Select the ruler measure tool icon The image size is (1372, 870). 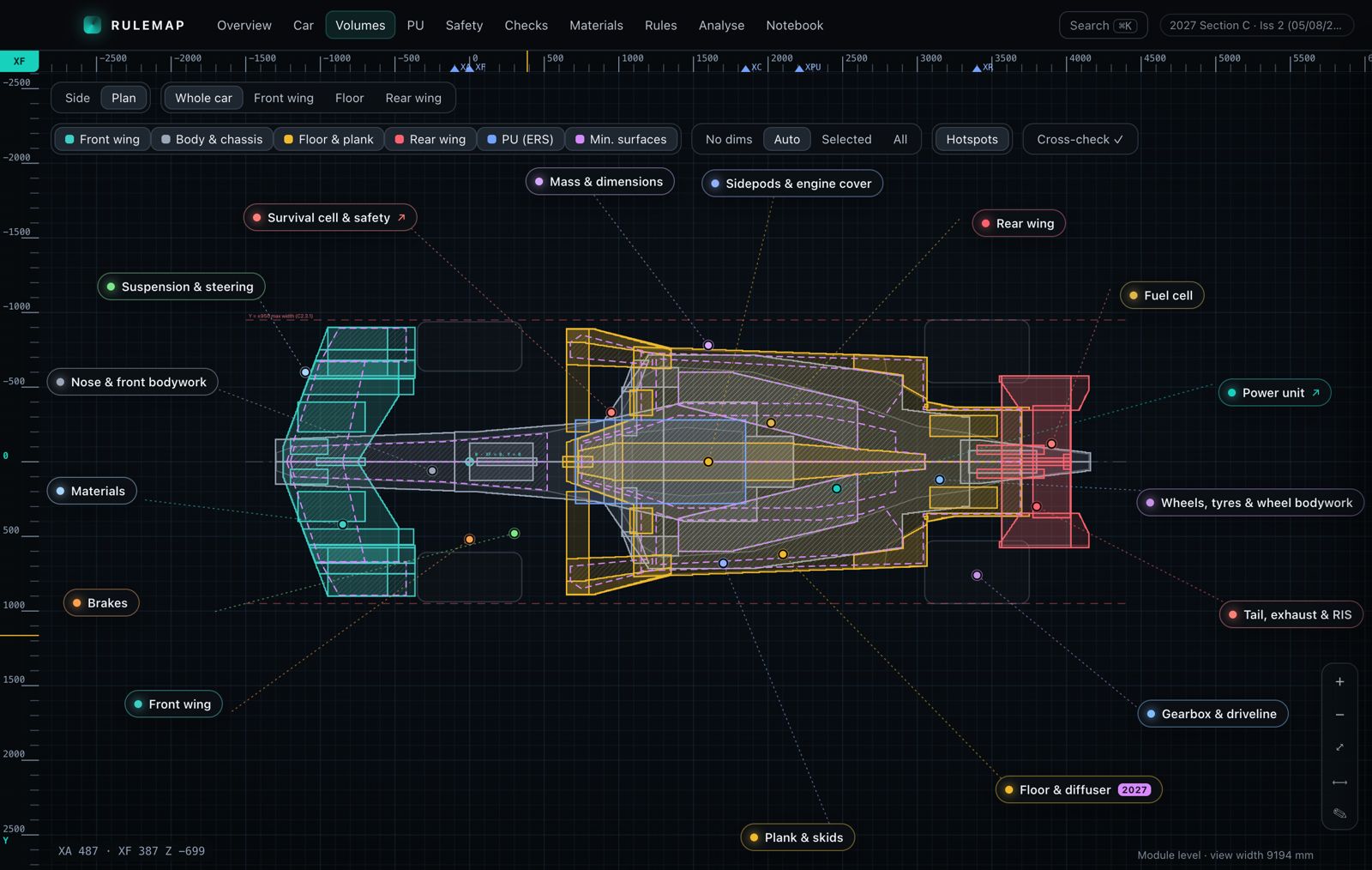pyautogui.click(x=1339, y=813)
